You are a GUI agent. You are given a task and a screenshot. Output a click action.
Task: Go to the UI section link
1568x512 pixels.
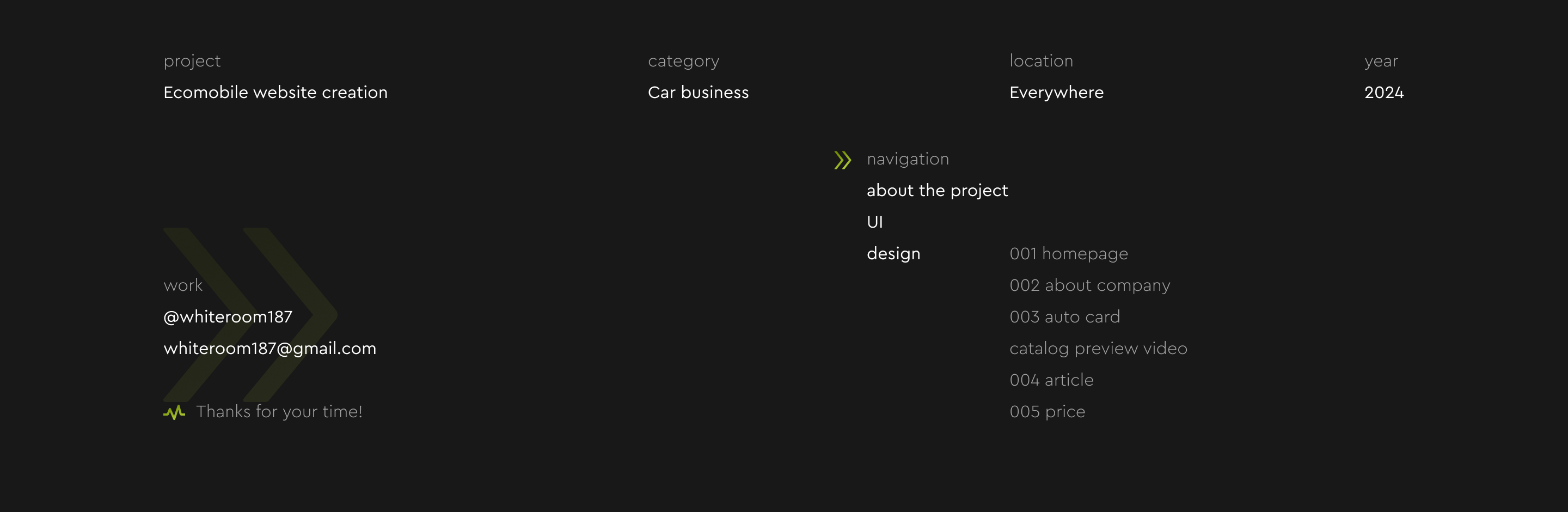(875, 222)
